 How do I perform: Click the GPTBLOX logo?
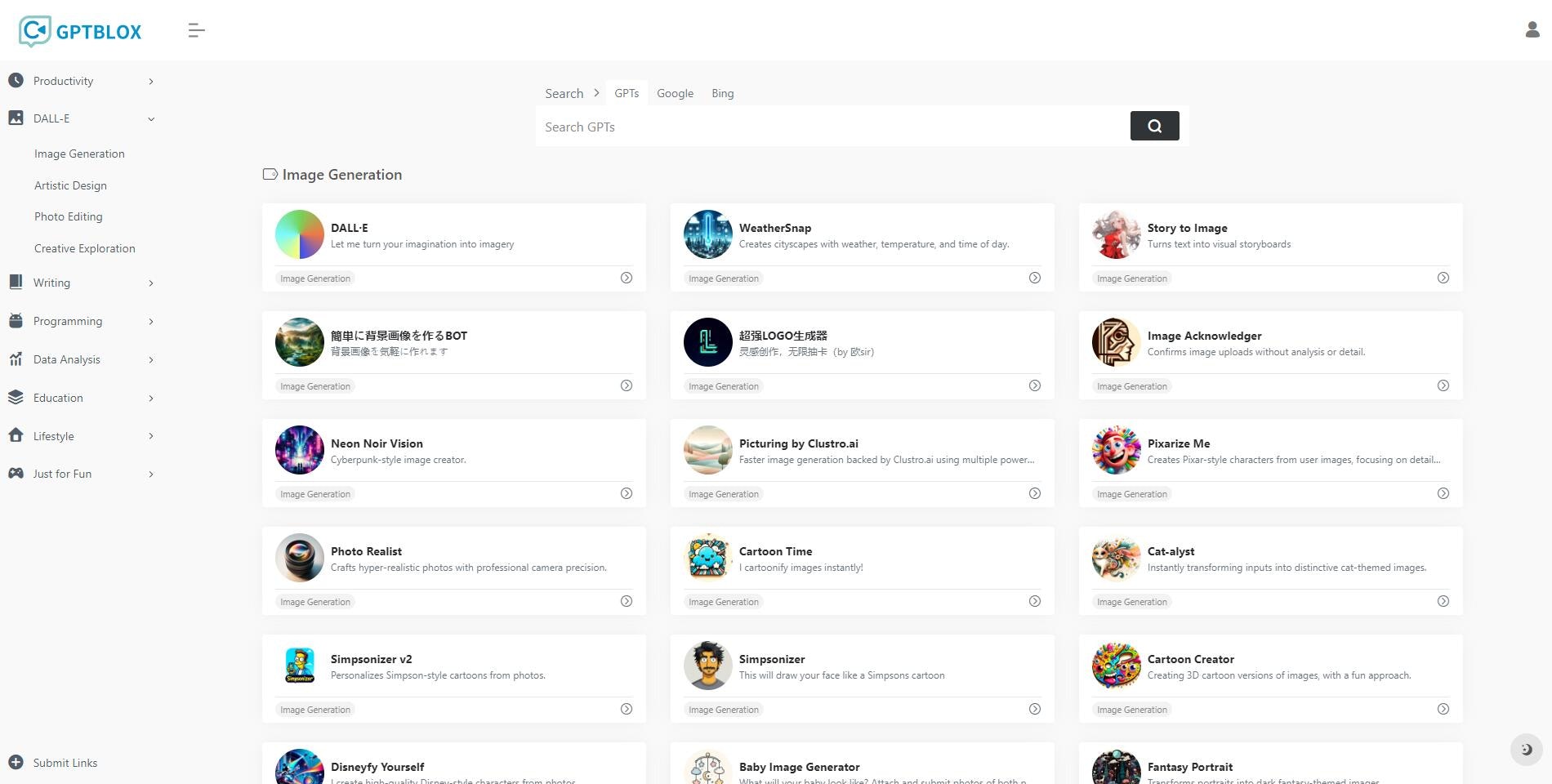coord(80,31)
